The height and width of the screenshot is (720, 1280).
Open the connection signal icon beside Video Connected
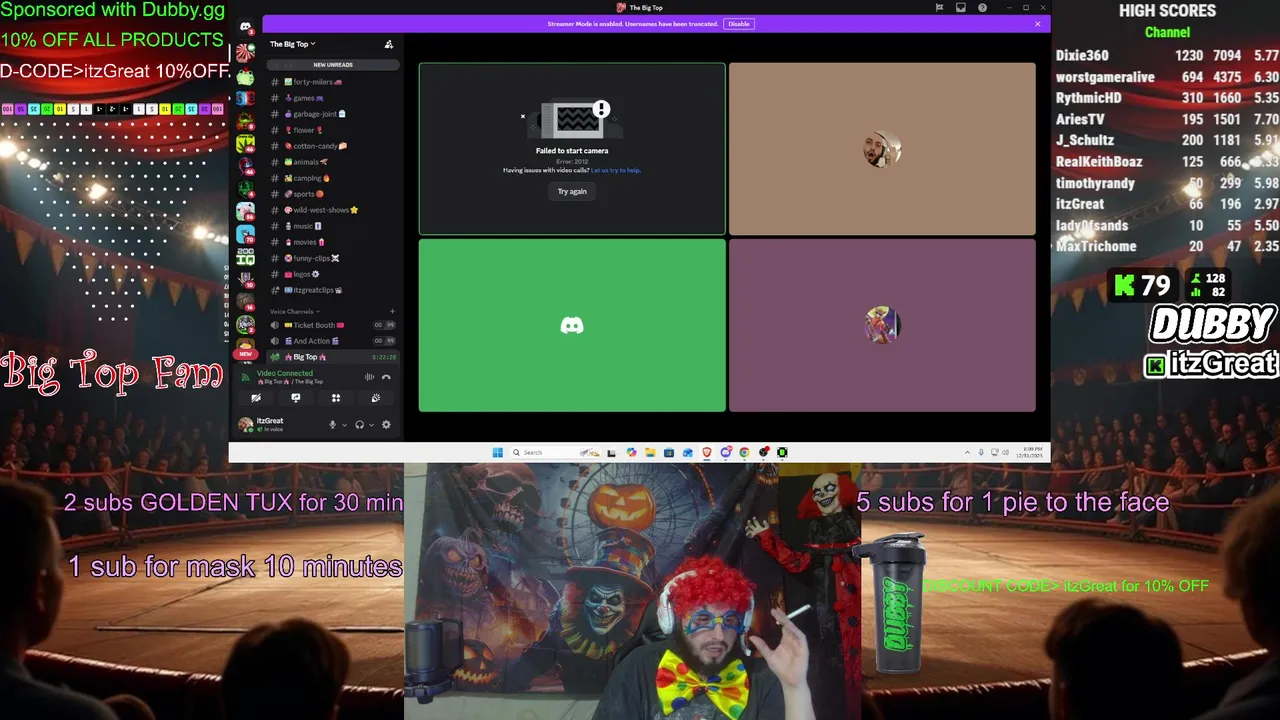tap(246, 377)
